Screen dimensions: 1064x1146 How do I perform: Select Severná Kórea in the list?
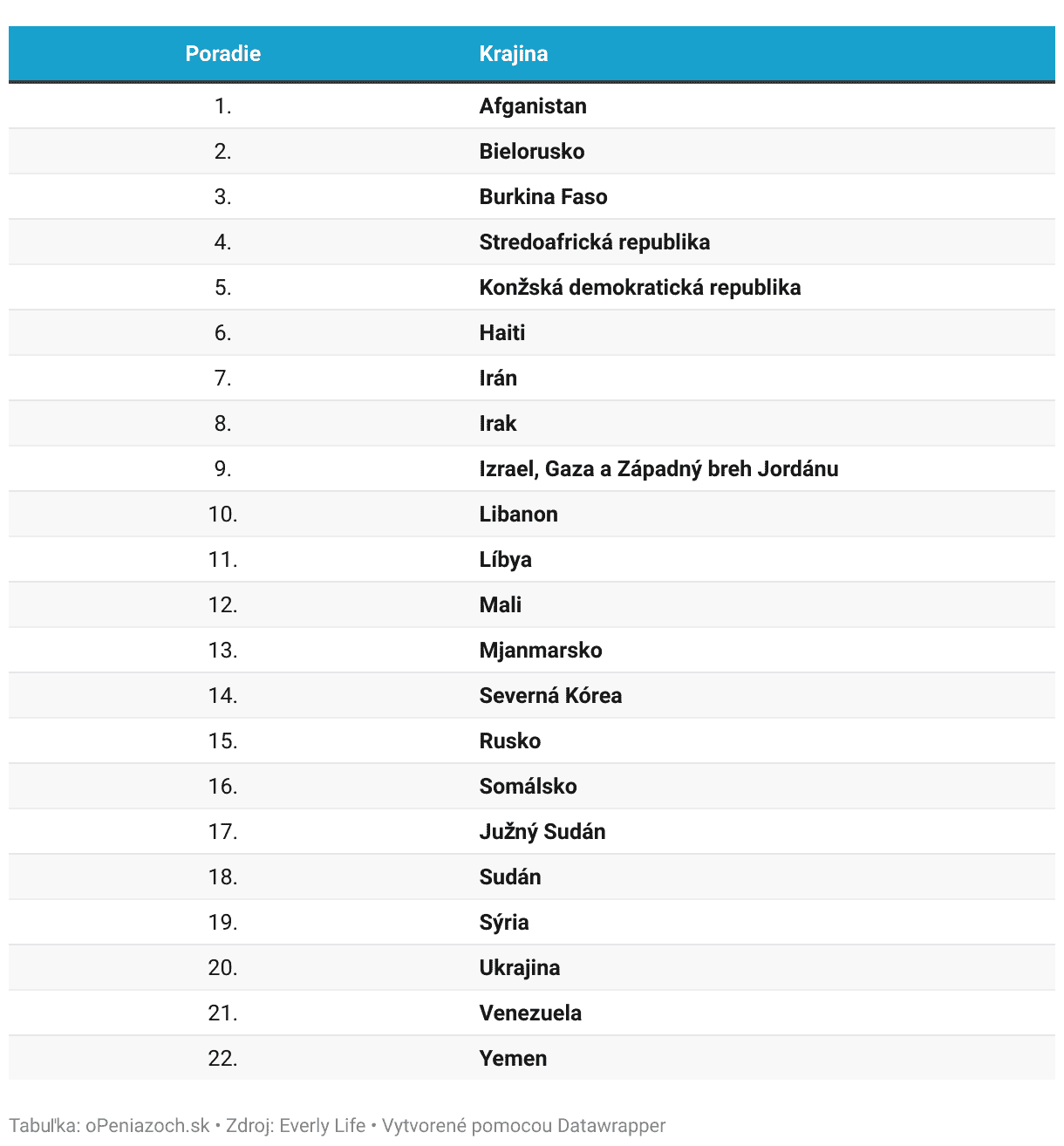tap(550, 696)
